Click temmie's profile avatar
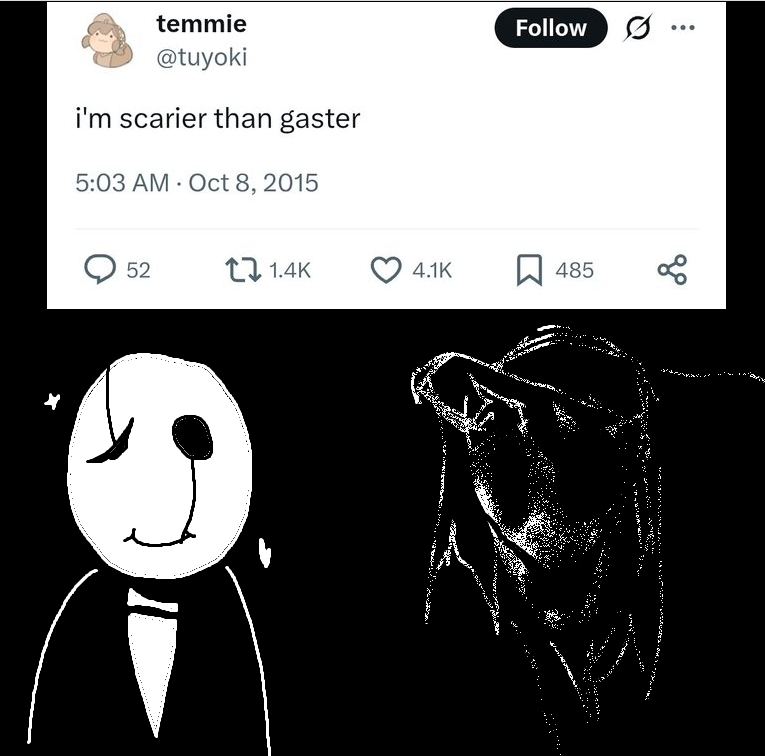 point(107,40)
